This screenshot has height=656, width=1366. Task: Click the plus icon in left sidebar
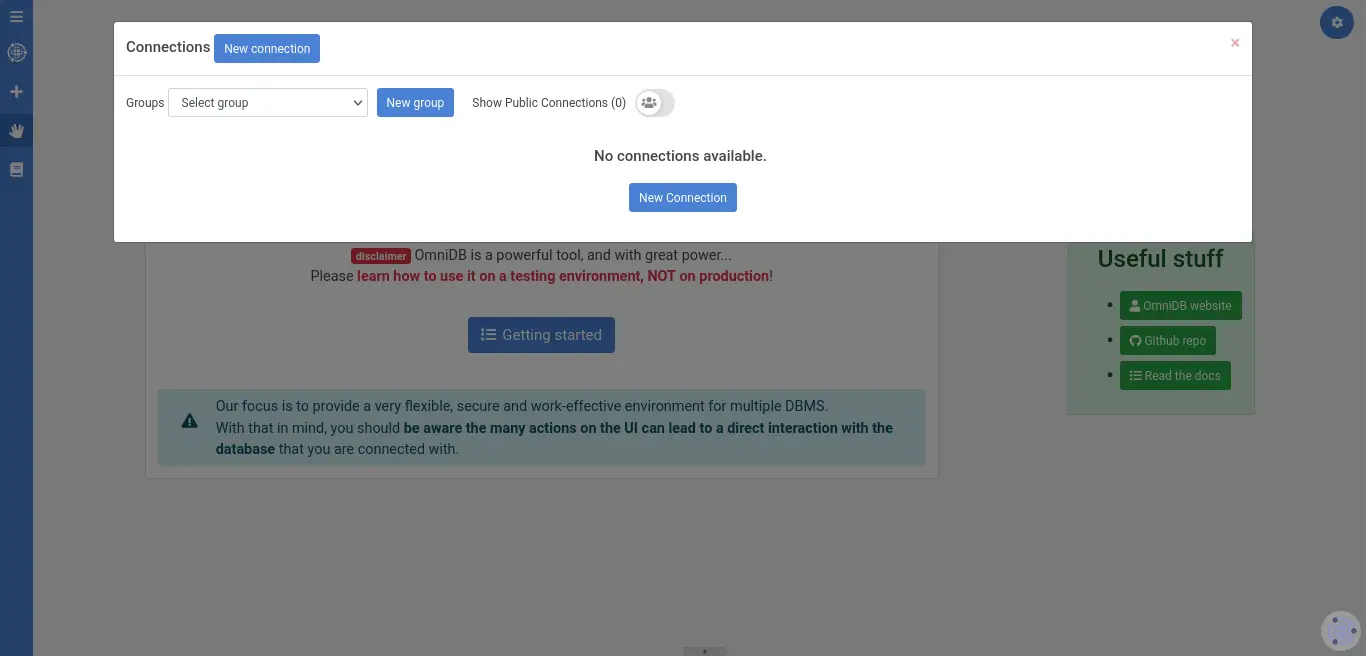coord(16,92)
